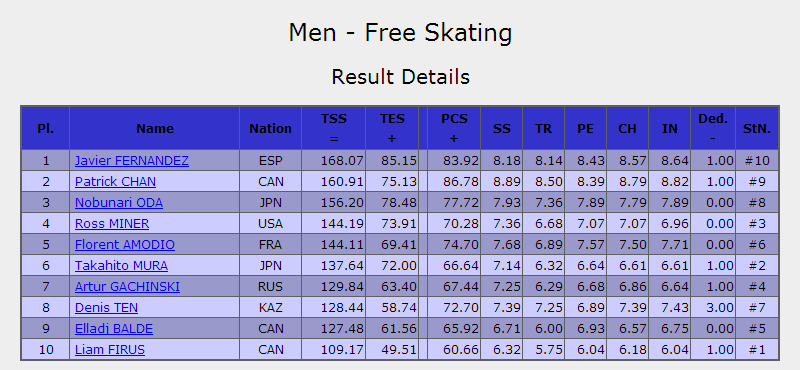Screen dimensions: 800x370
Task: Select Florent AMODIO link
Action: coord(124,244)
